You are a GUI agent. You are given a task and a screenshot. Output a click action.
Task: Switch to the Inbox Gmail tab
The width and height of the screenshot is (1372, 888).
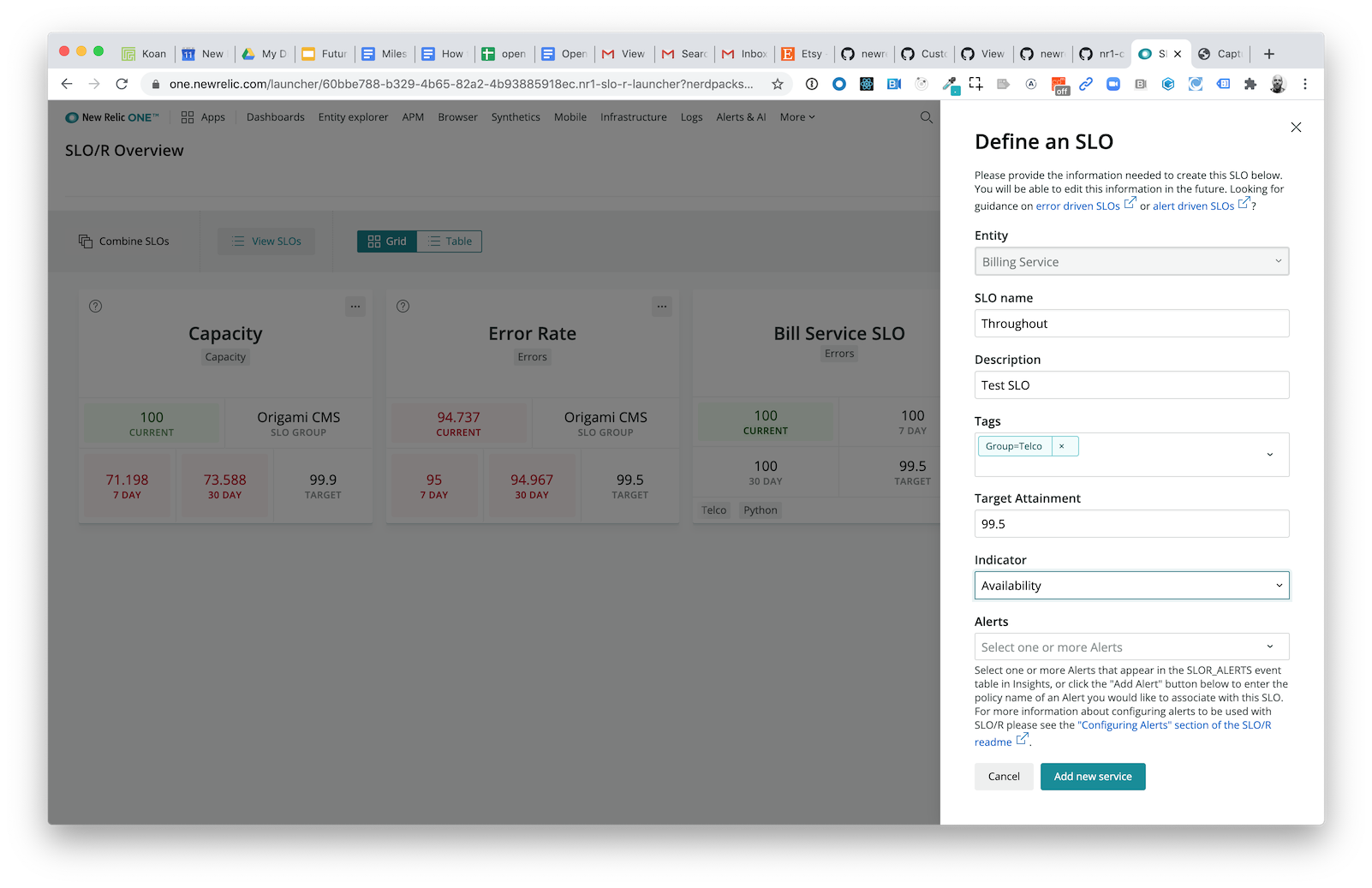point(744,54)
